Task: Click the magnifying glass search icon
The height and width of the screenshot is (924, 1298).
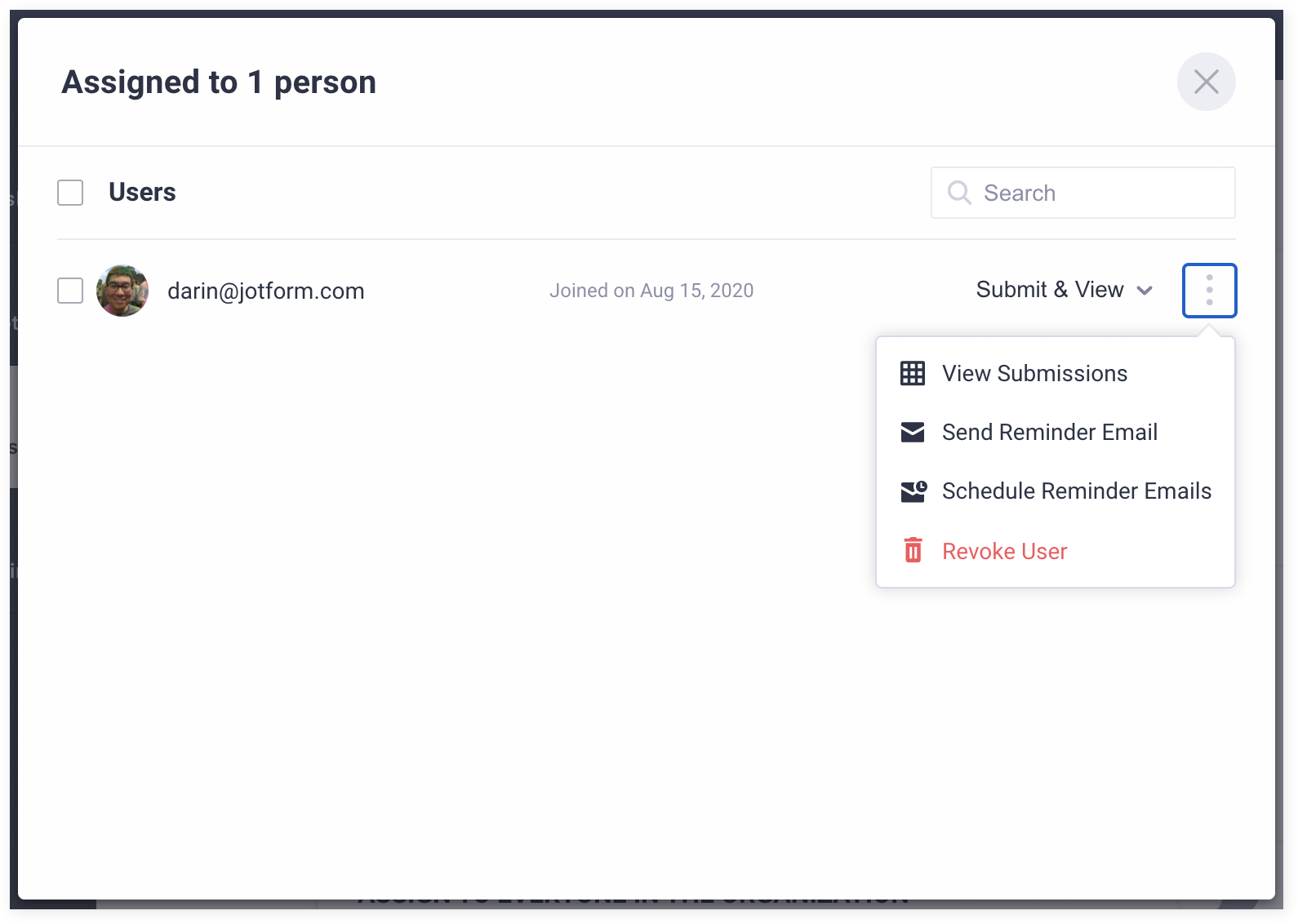Action: click(x=959, y=193)
